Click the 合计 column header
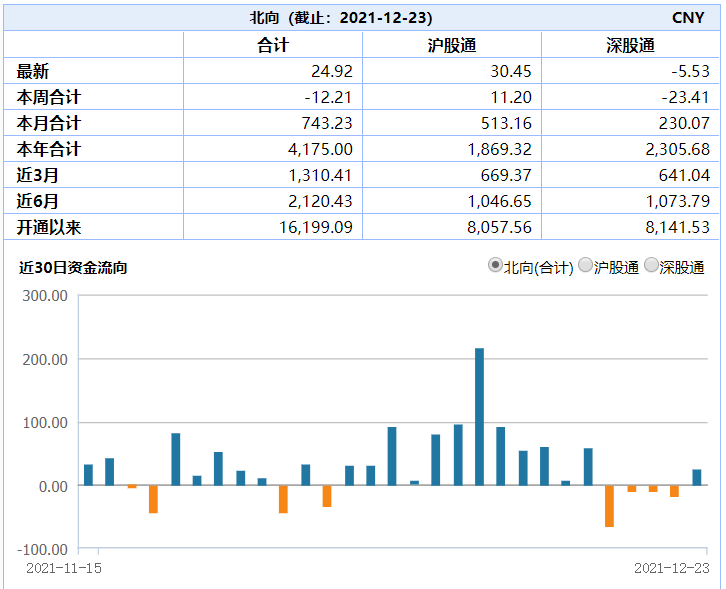726x589 pixels. point(273,45)
